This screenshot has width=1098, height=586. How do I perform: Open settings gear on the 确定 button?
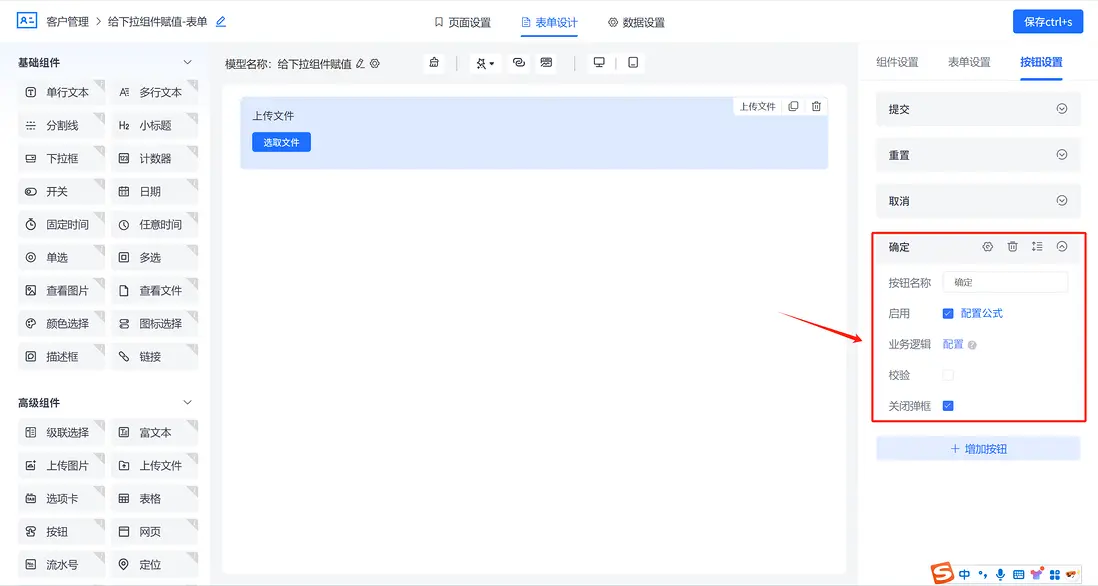pos(988,246)
